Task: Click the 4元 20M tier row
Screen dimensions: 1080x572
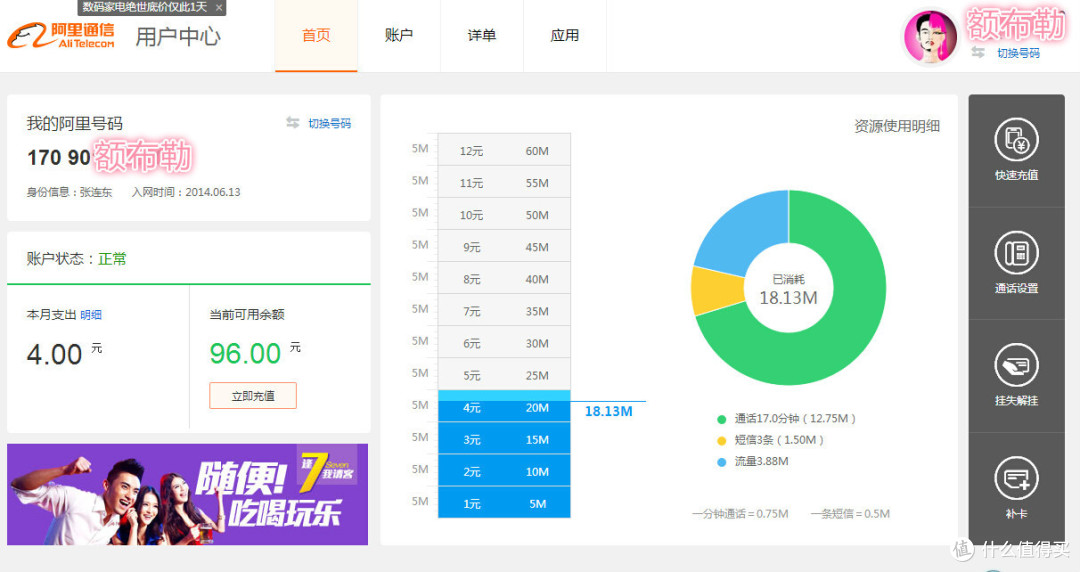Action: pos(504,407)
